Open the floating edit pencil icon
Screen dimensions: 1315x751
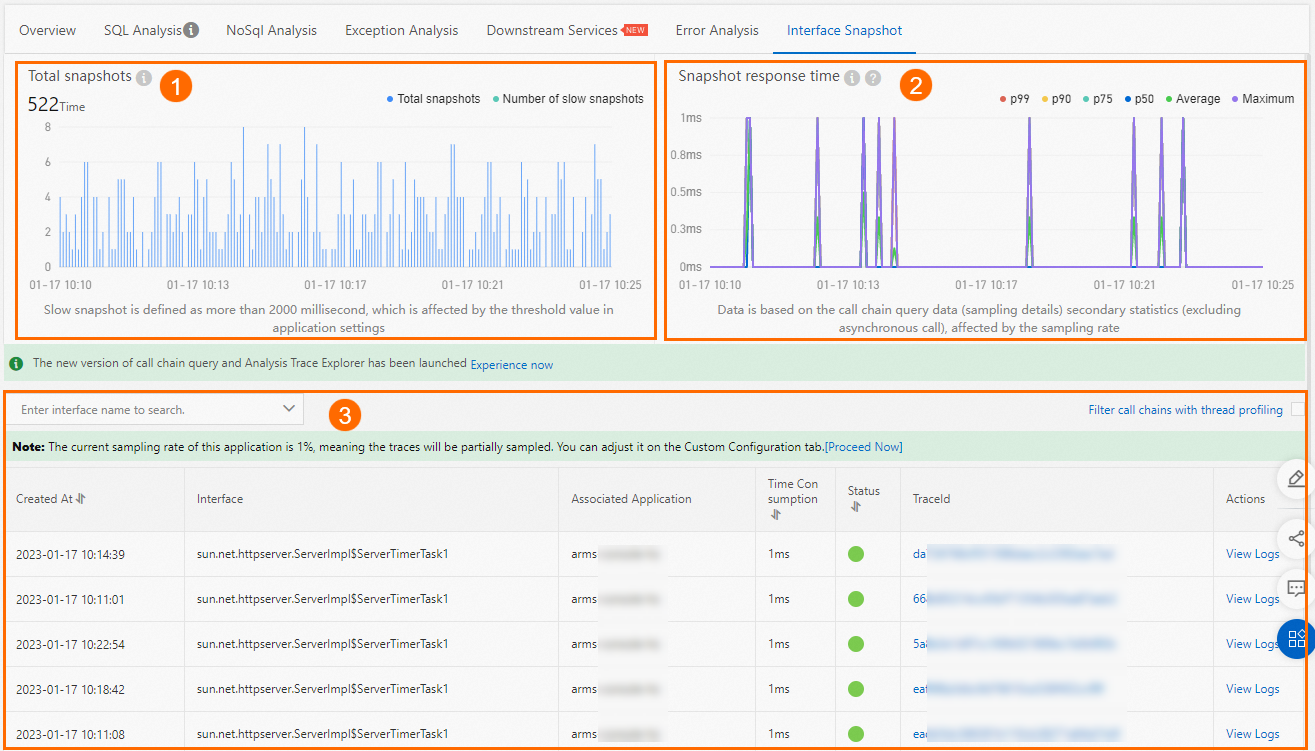click(1296, 479)
